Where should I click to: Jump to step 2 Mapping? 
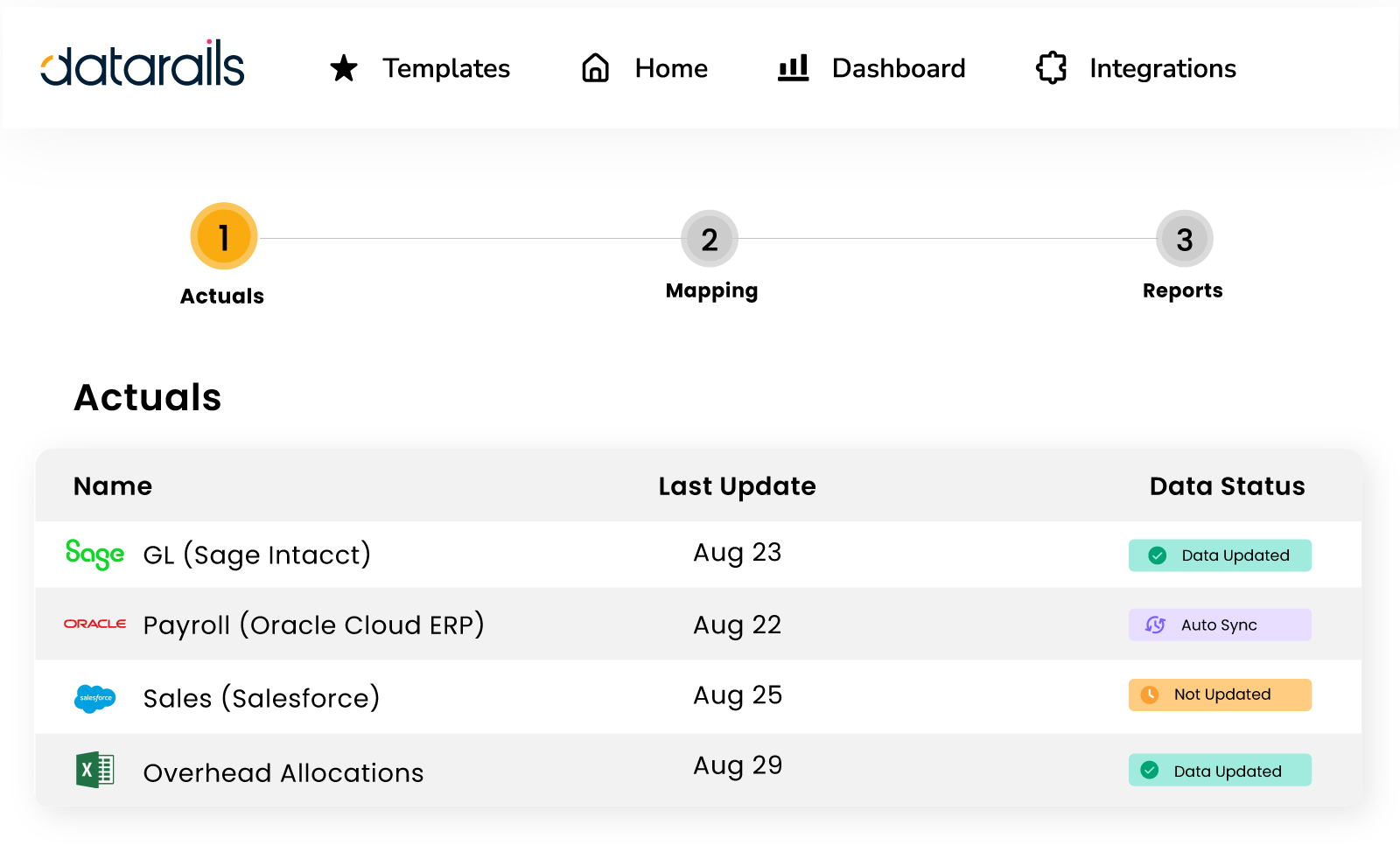pos(710,239)
